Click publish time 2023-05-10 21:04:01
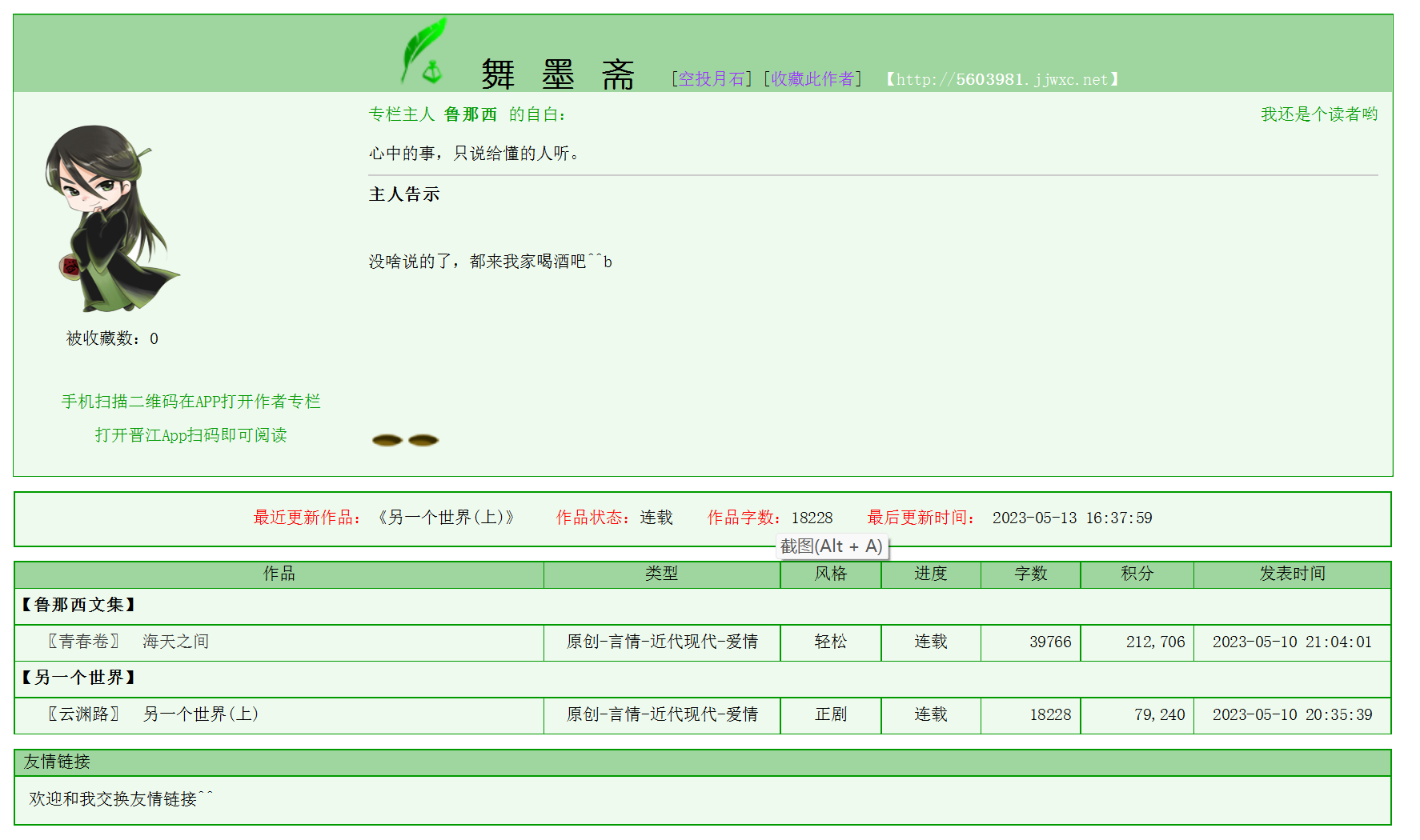The height and width of the screenshot is (840, 1420). coord(1293,642)
